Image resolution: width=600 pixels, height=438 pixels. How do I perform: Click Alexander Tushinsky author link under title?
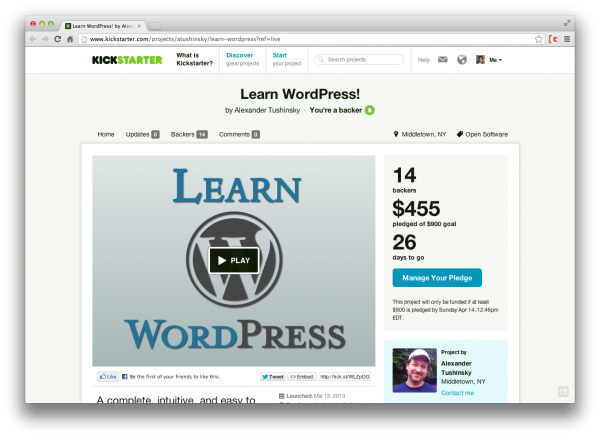[x=267, y=110]
